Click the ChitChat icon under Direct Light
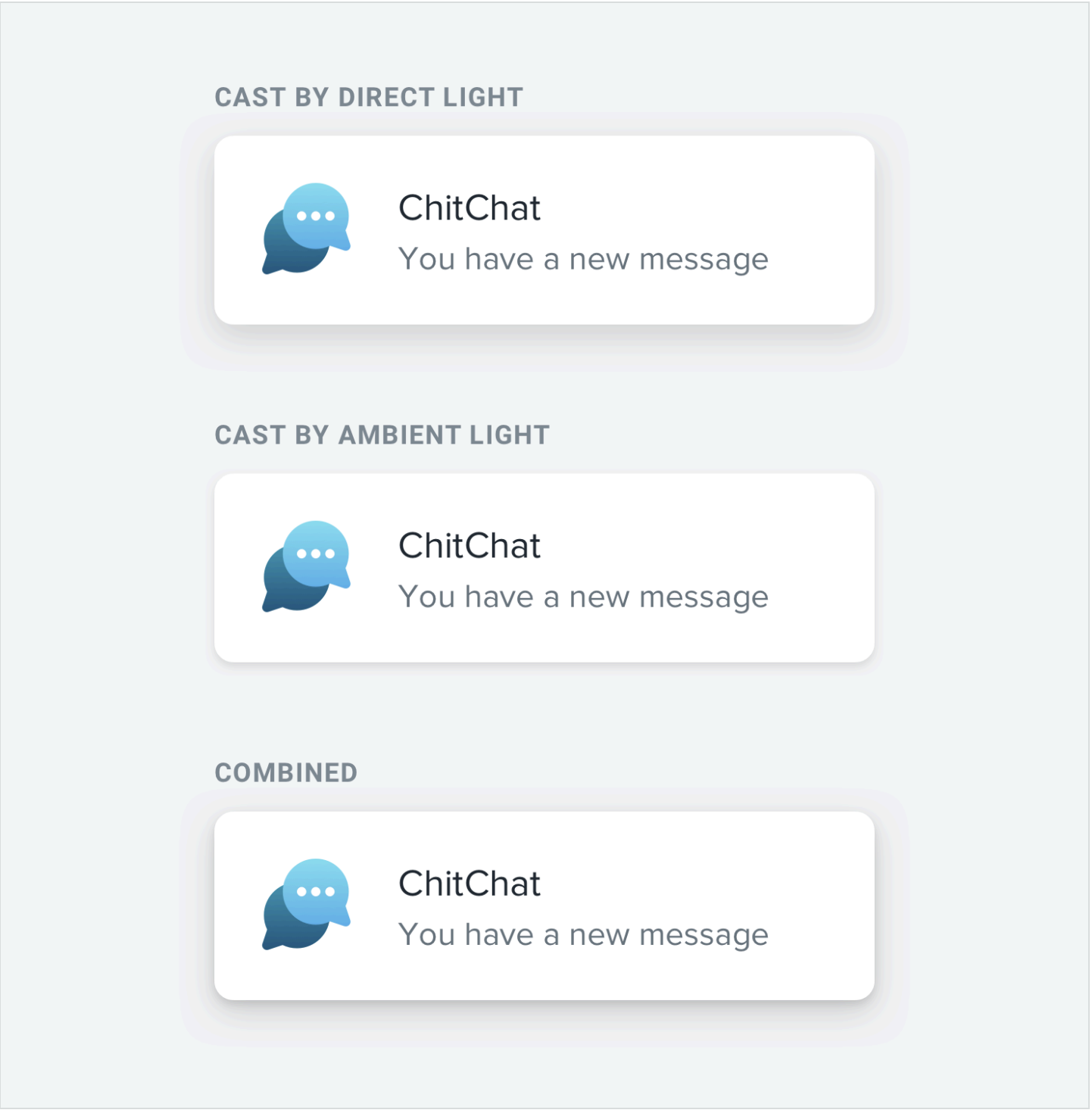 (307, 229)
